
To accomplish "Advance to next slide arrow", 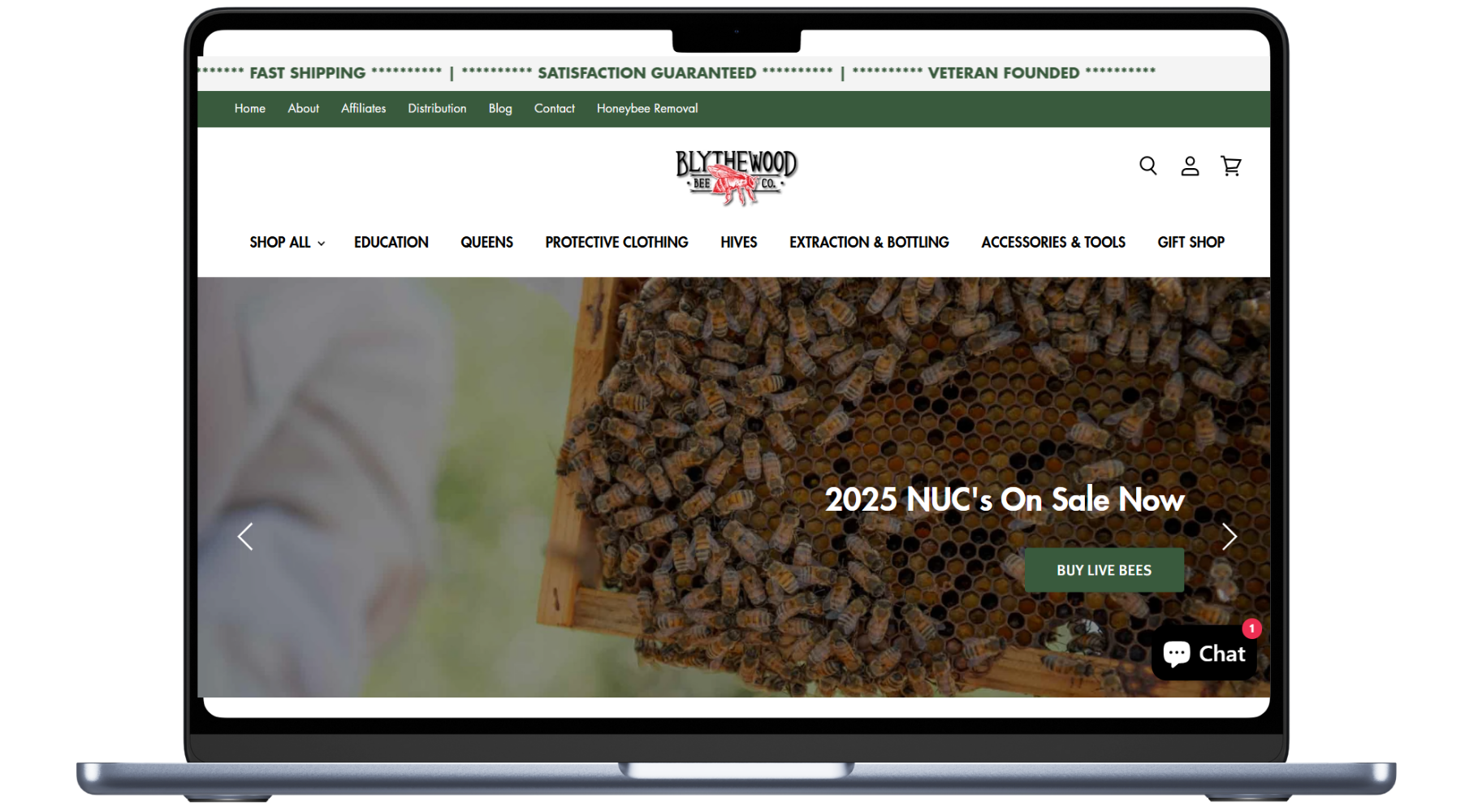I will coord(1229,536).
